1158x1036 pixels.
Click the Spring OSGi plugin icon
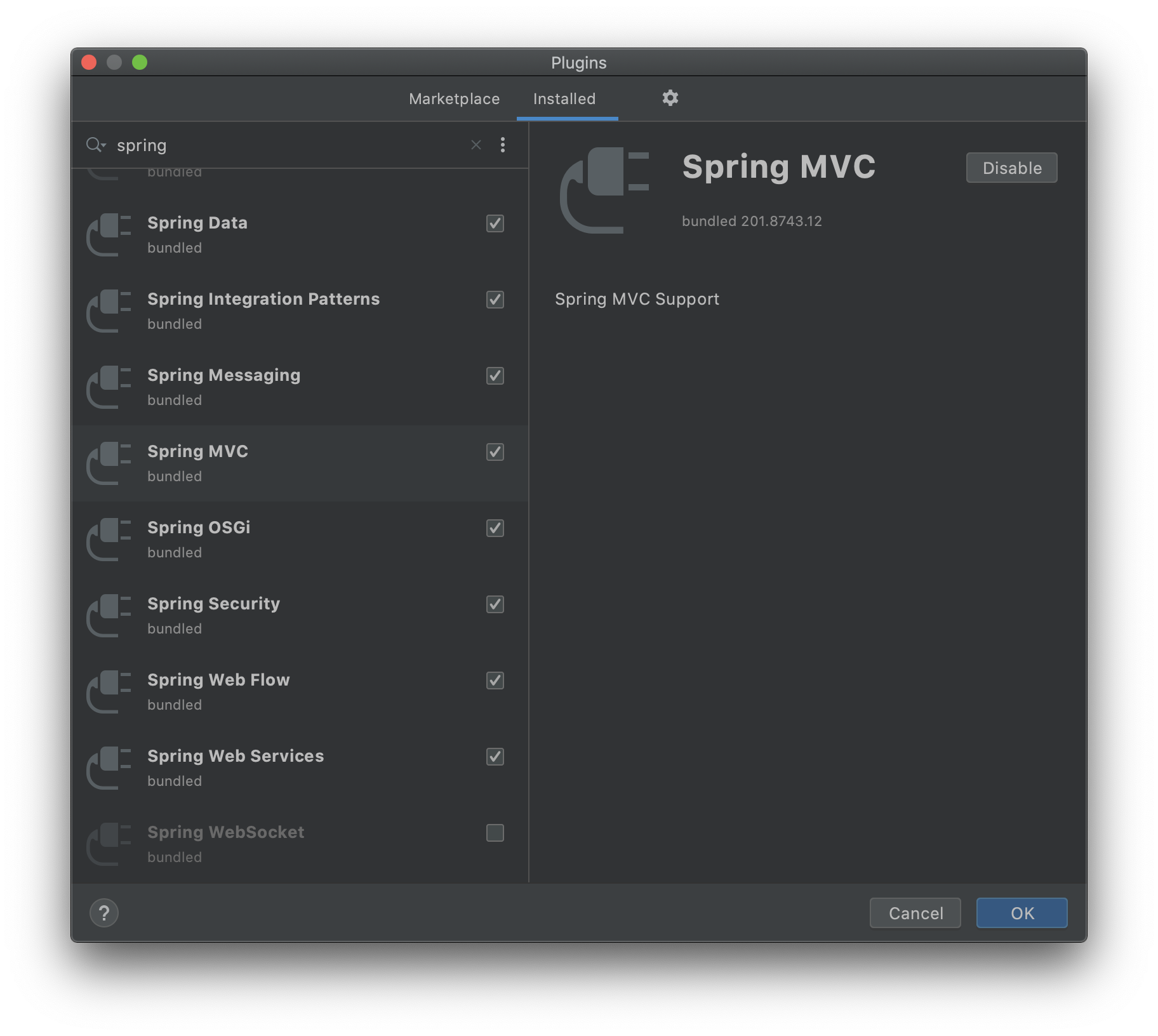109,540
